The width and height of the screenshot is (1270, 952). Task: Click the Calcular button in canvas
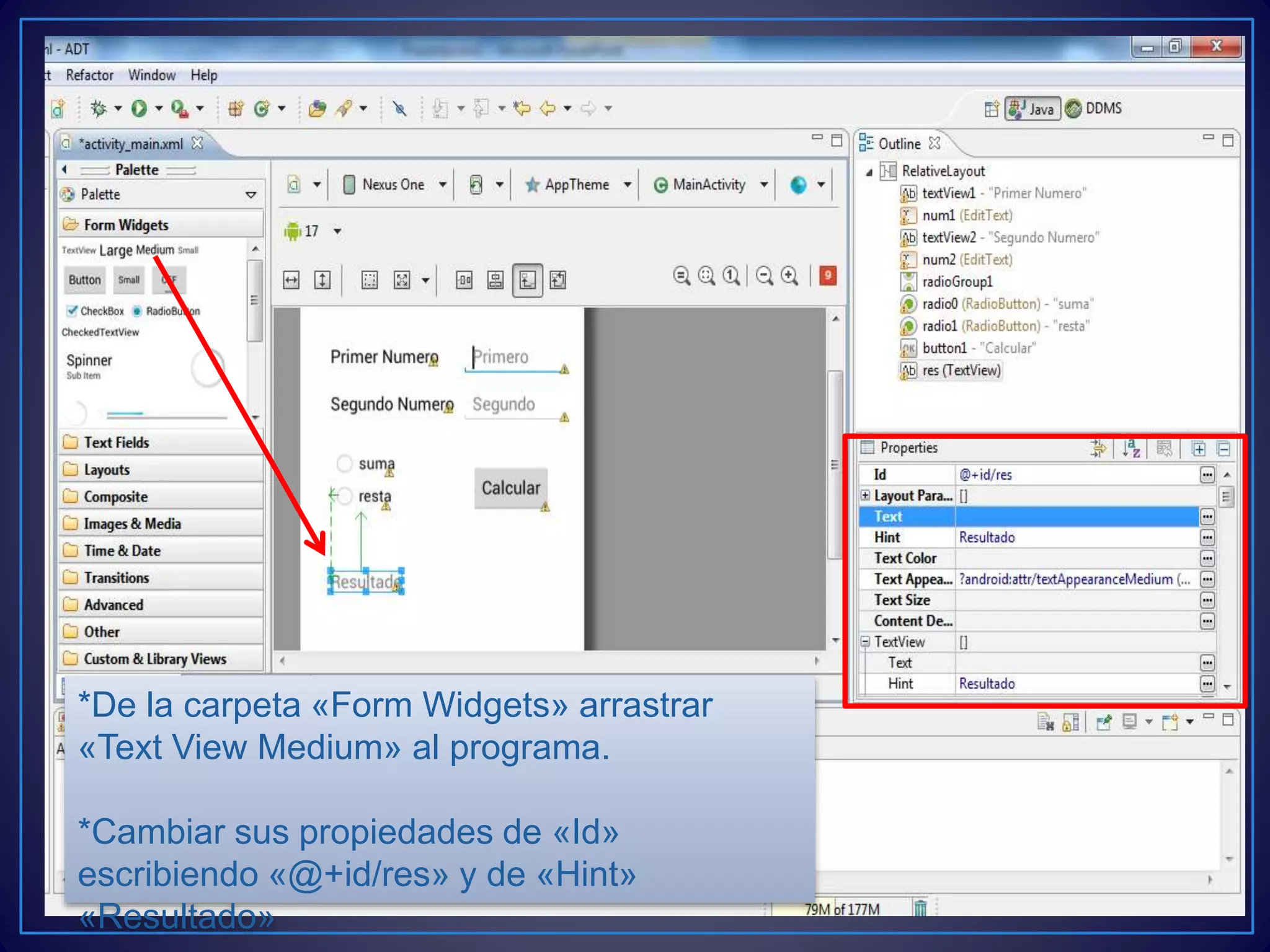coord(511,488)
